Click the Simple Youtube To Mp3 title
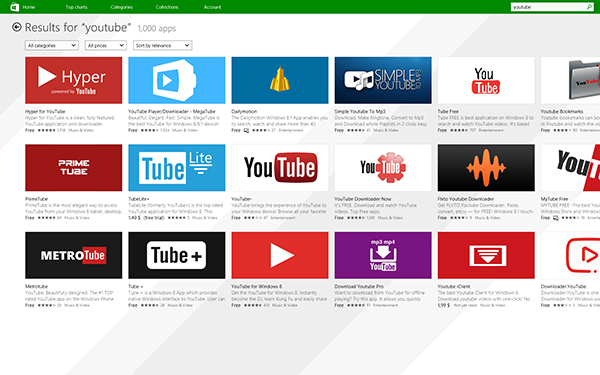The height and width of the screenshot is (375, 600). point(360,111)
